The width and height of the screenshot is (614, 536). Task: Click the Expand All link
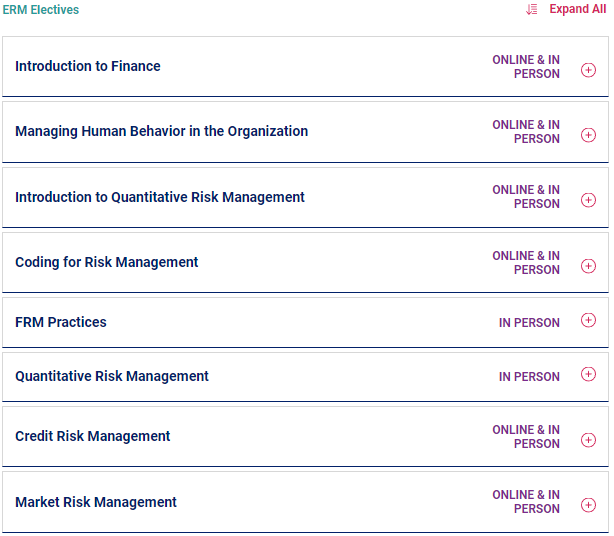pyautogui.click(x=578, y=9)
